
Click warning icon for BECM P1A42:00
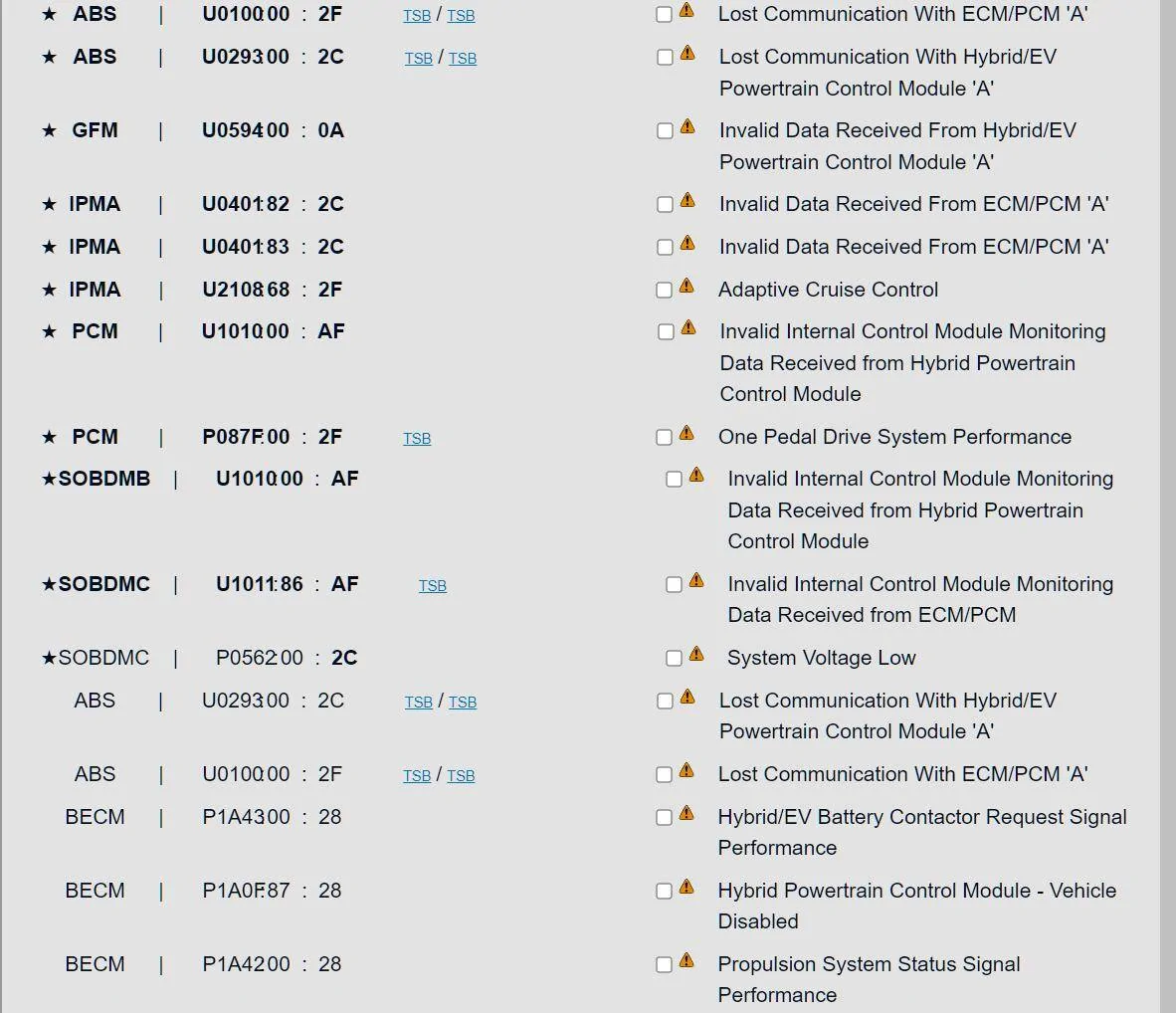pyautogui.click(x=686, y=960)
